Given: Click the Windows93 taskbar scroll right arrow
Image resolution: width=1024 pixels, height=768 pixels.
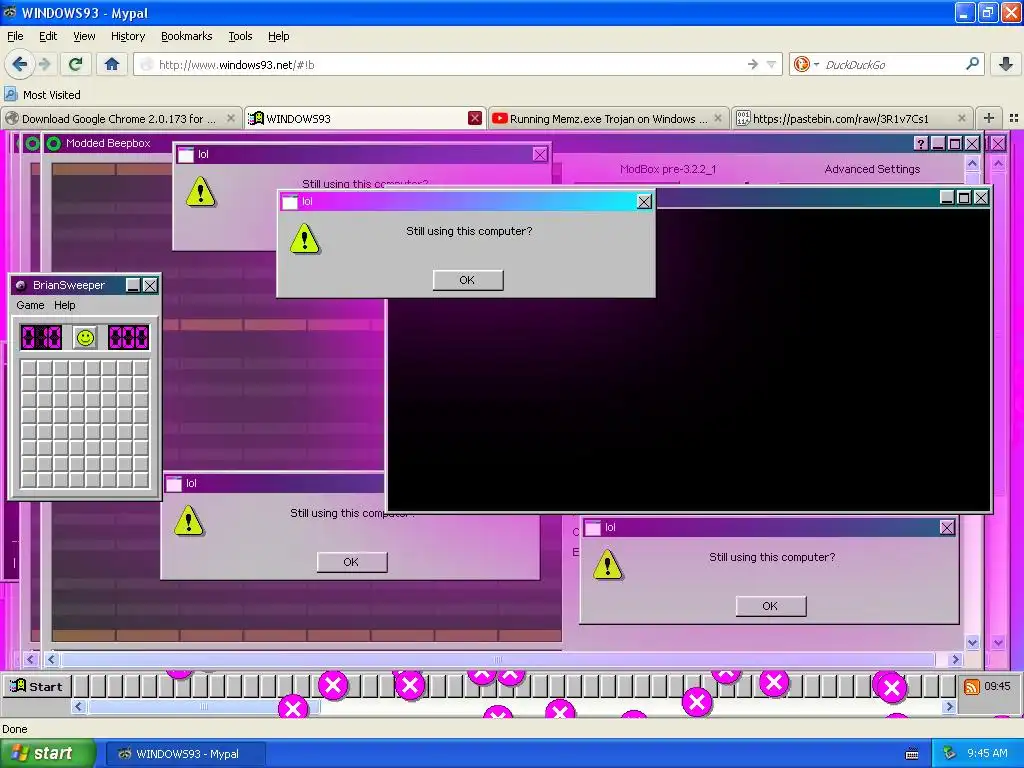Looking at the screenshot, I should 950,706.
